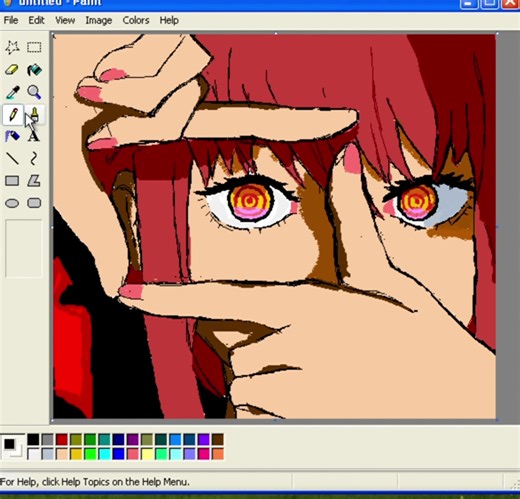Screen dimensions: 520x499
Task: Select the golden yellow palette swatch
Action: pyautogui.click(x=76, y=454)
